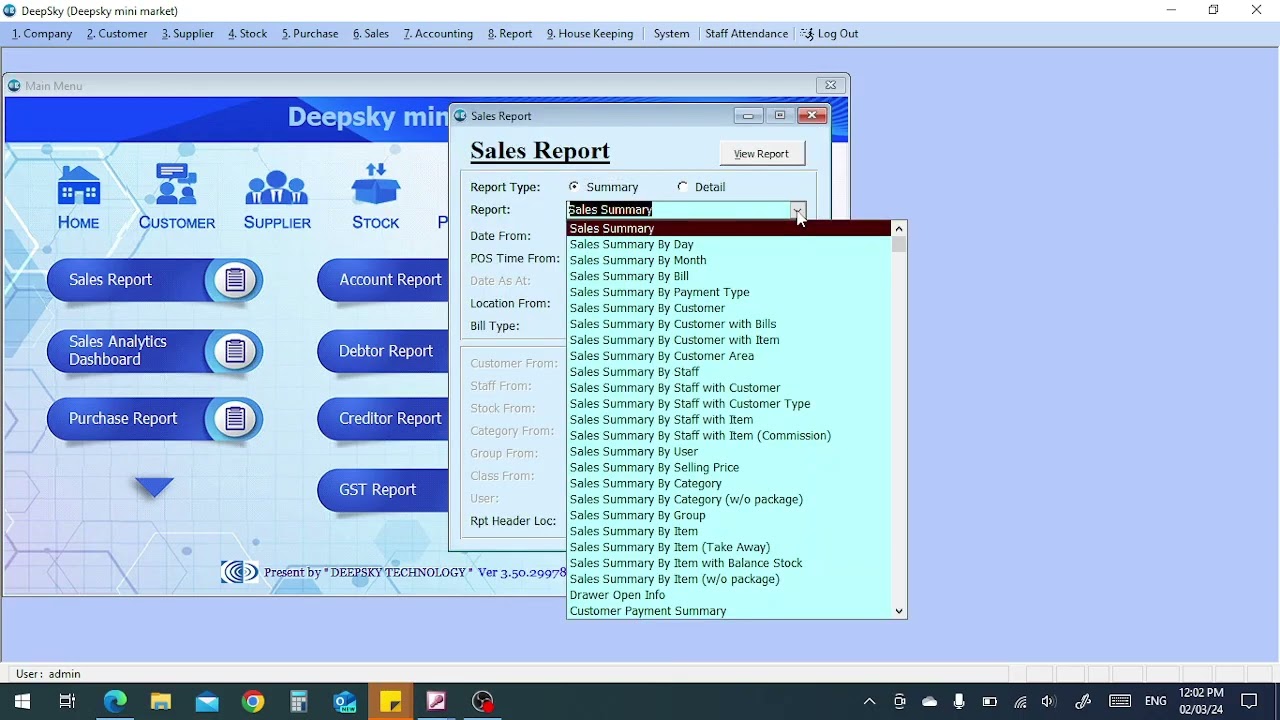1280x720 pixels.
Task: Click the report list scroll down arrow
Action: [899, 611]
